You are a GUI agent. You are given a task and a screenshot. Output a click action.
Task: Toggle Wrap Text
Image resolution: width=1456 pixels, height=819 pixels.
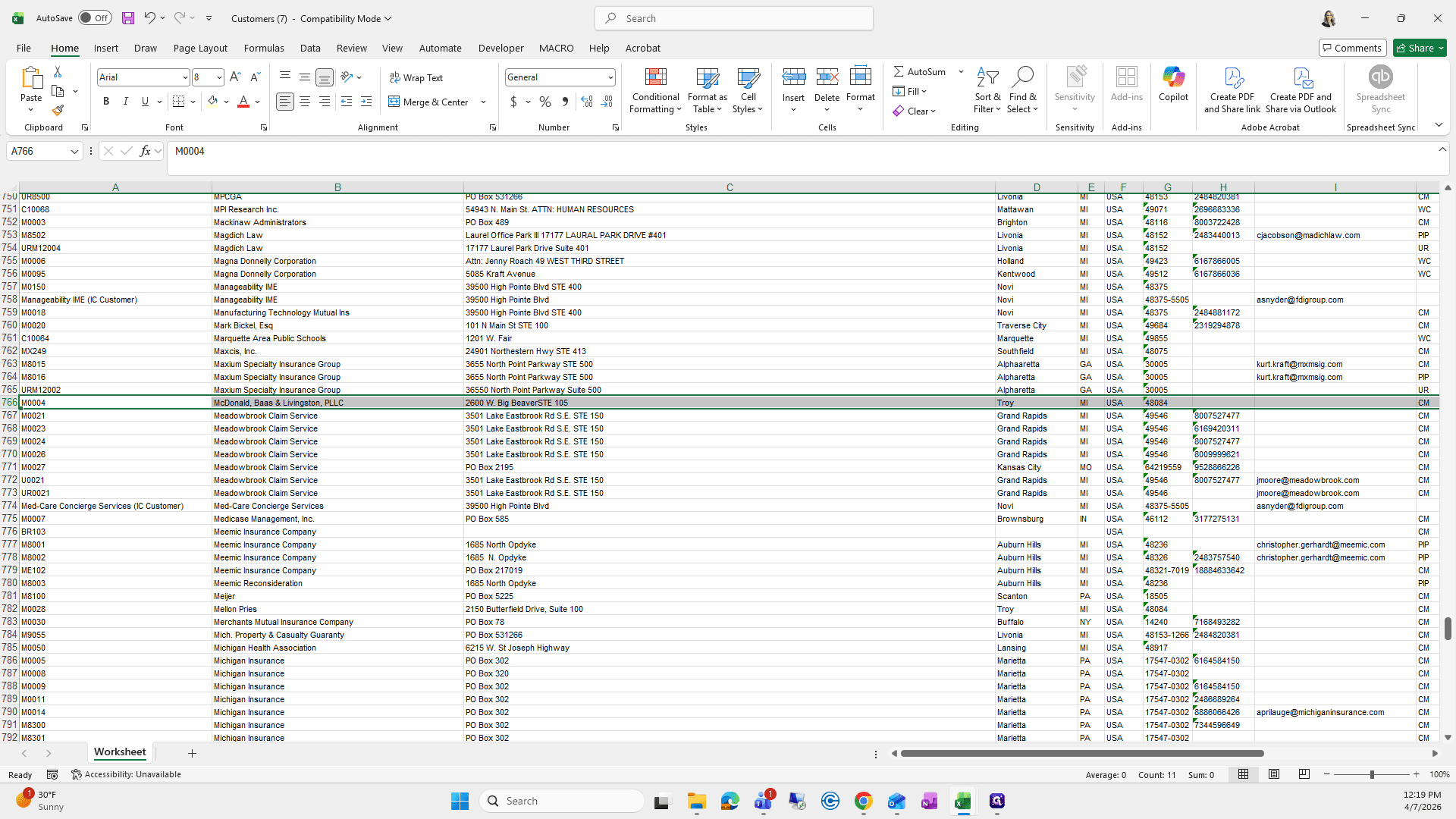pyautogui.click(x=416, y=77)
